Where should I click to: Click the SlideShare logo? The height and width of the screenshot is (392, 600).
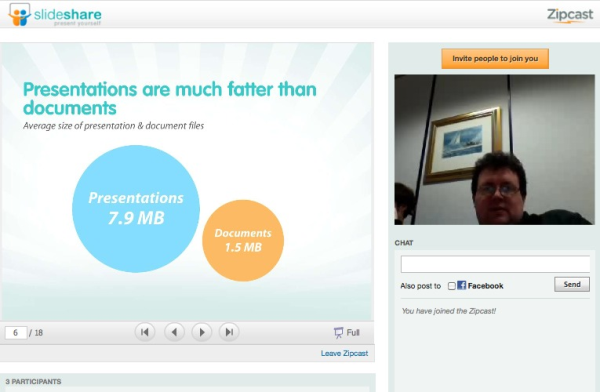coord(55,15)
